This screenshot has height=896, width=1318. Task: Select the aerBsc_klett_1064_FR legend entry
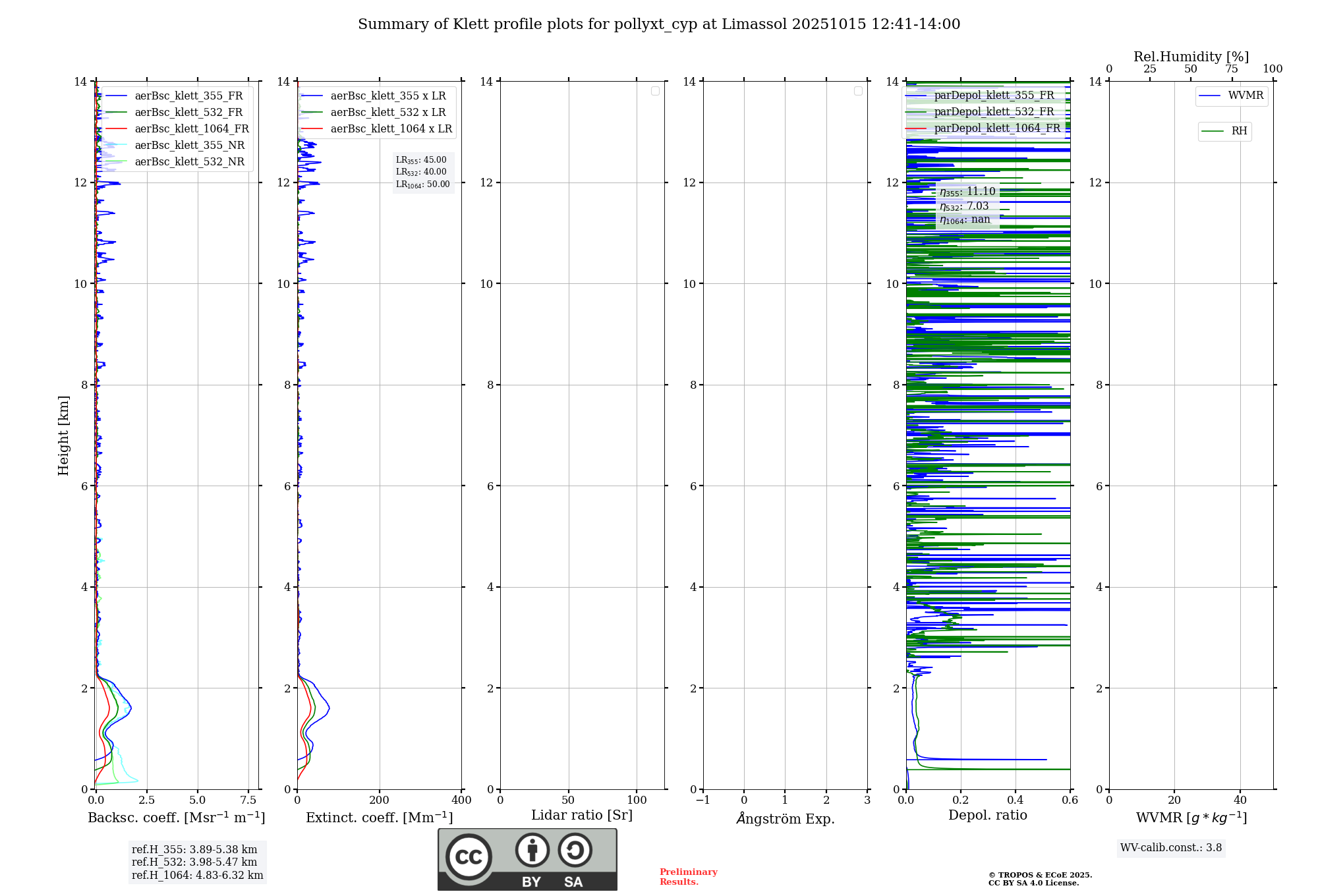[191, 128]
